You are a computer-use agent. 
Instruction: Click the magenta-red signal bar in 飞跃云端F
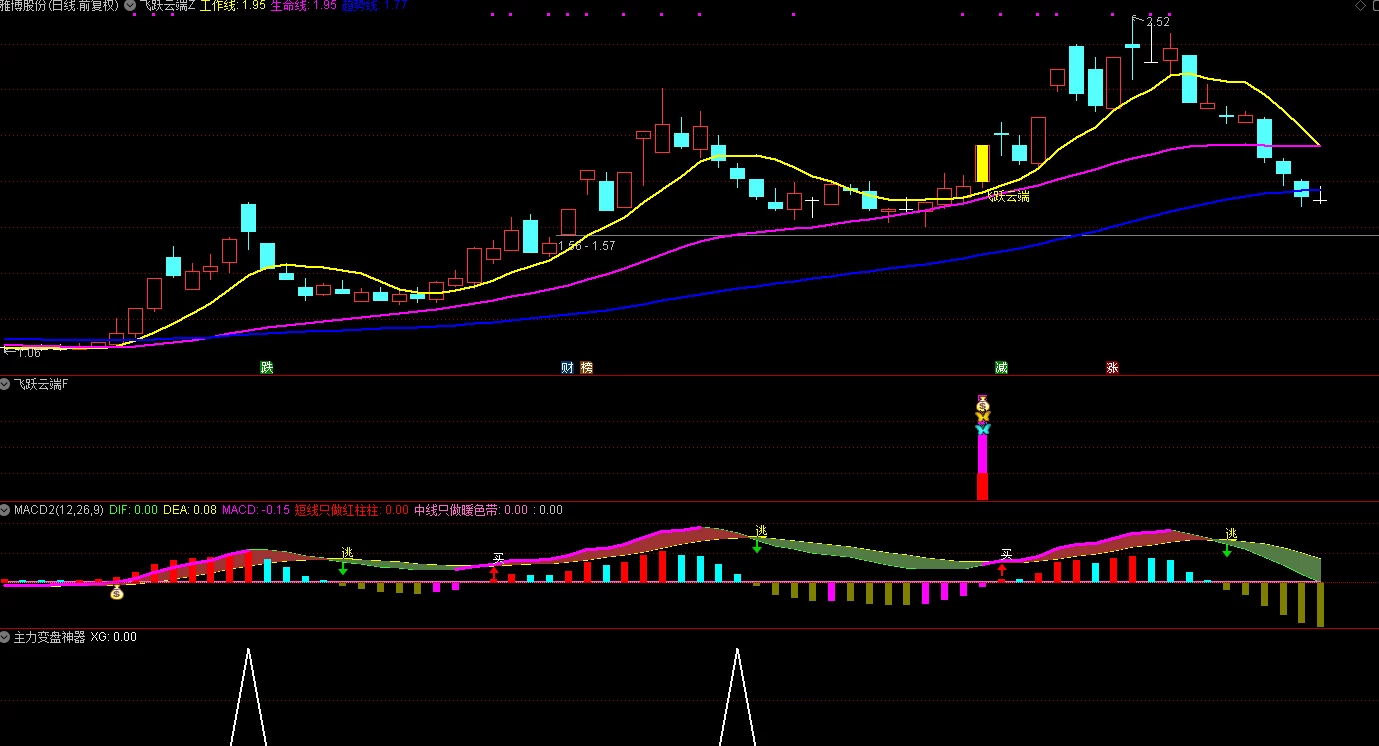tap(982, 467)
